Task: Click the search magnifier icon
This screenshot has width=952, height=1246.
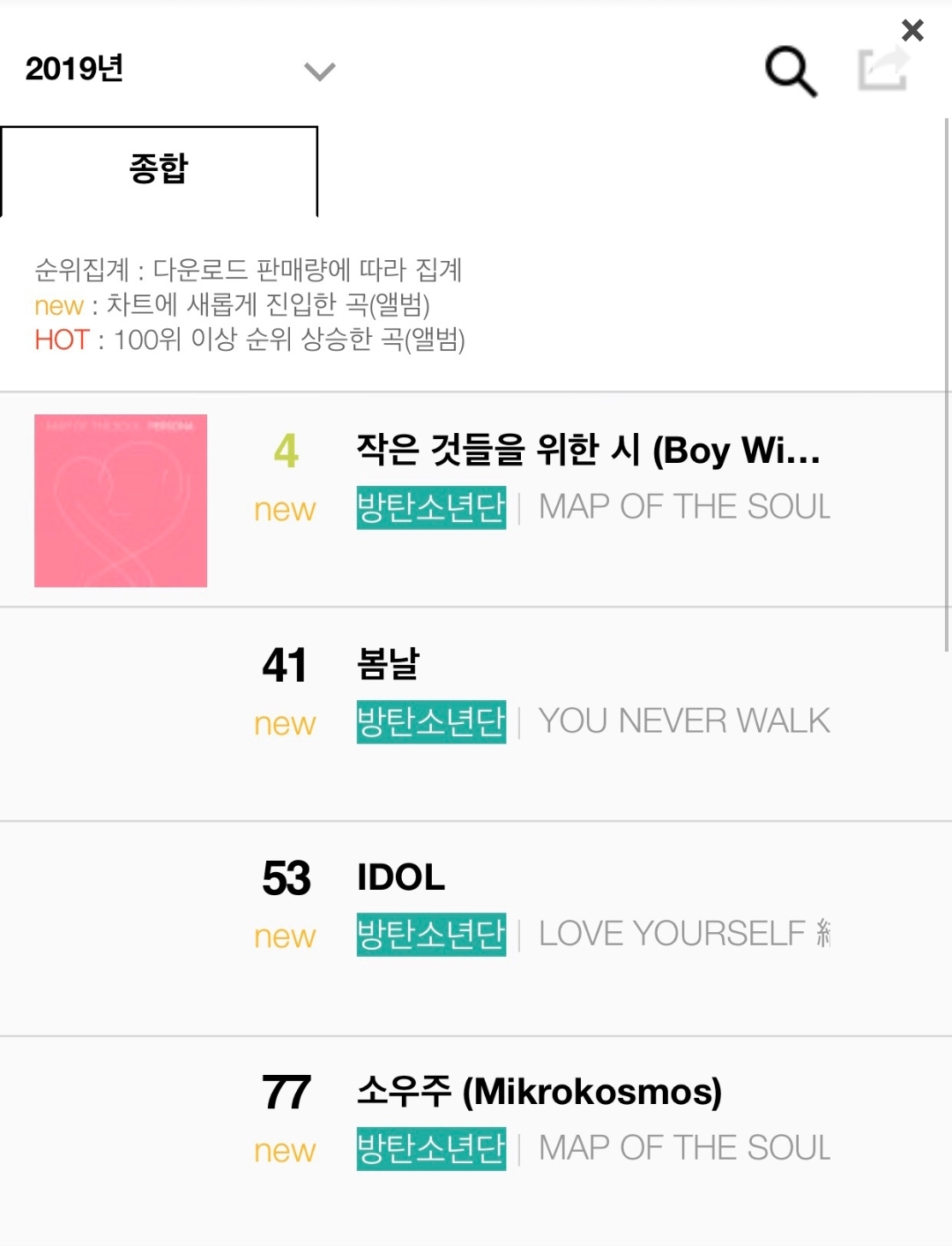Action: point(790,71)
